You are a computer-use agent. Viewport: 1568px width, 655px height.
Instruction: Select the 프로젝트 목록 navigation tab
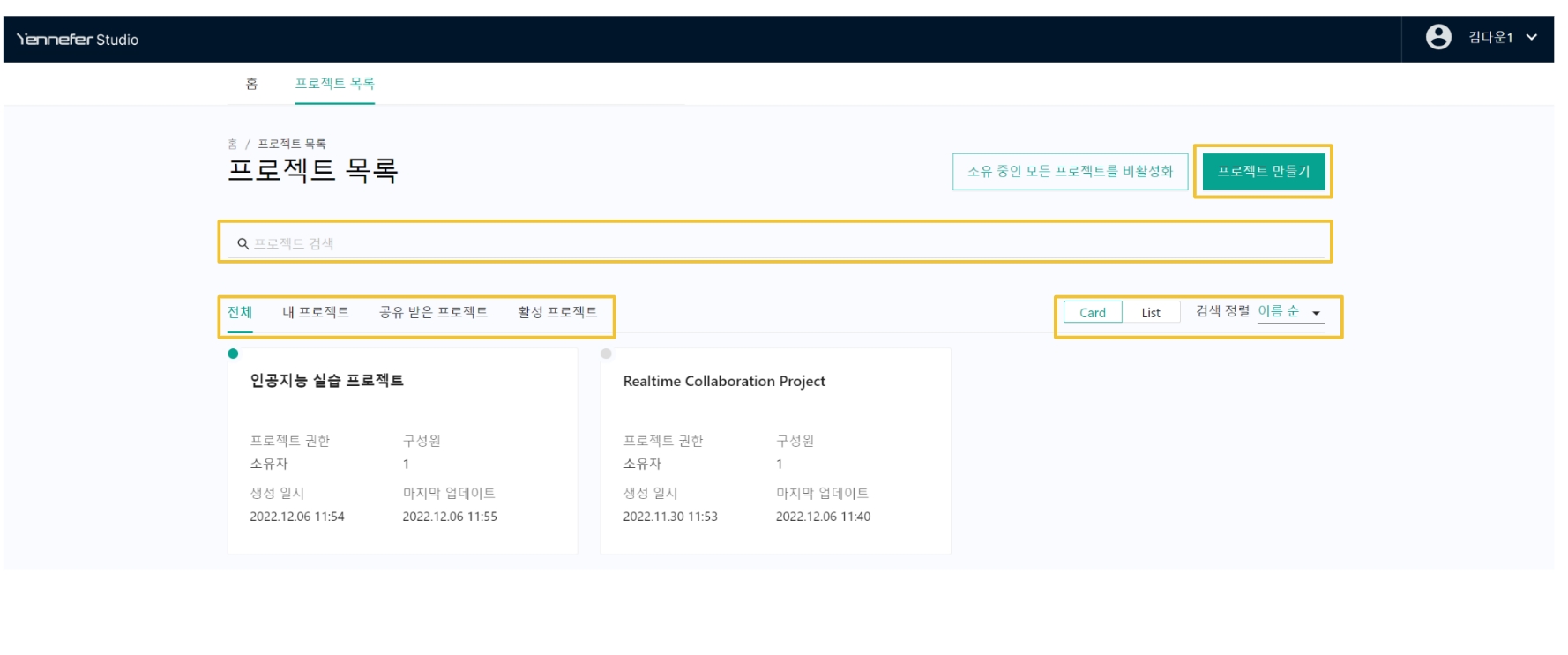point(334,84)
